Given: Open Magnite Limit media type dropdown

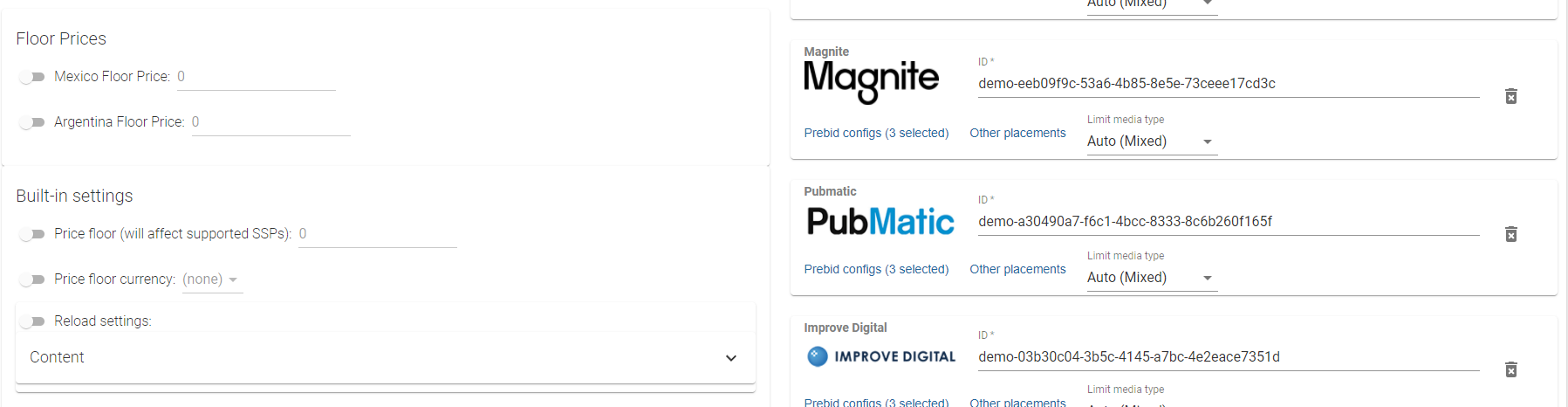Looking at the screenshot, I should click(x=1152, y=141).
